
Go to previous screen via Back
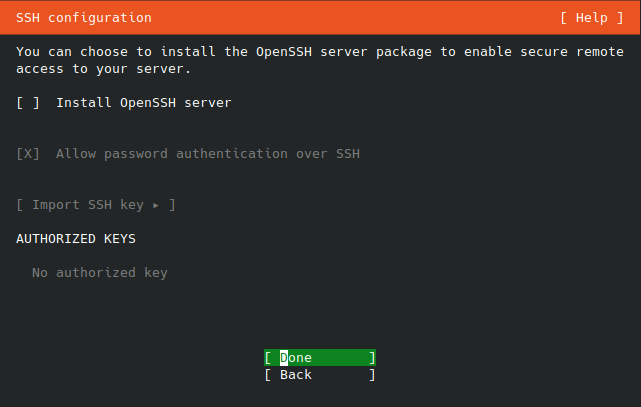click(x=320, y=375)
